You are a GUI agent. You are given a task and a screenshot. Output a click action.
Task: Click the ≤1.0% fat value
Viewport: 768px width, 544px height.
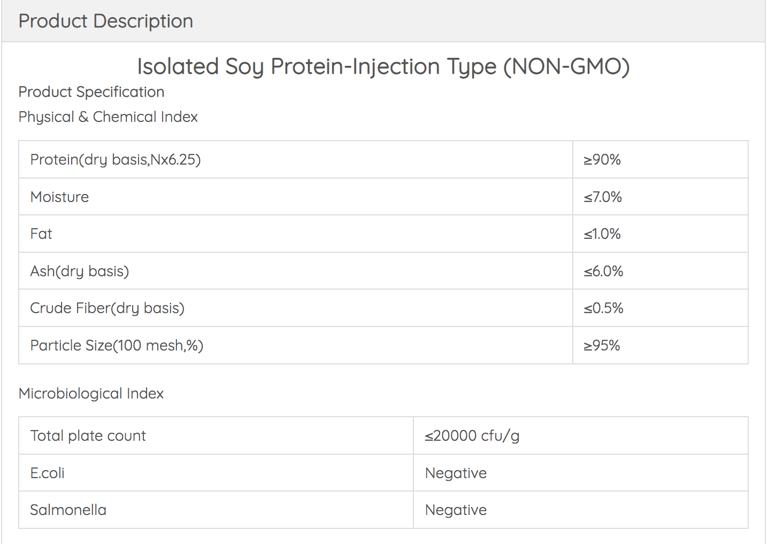[602, 234]
